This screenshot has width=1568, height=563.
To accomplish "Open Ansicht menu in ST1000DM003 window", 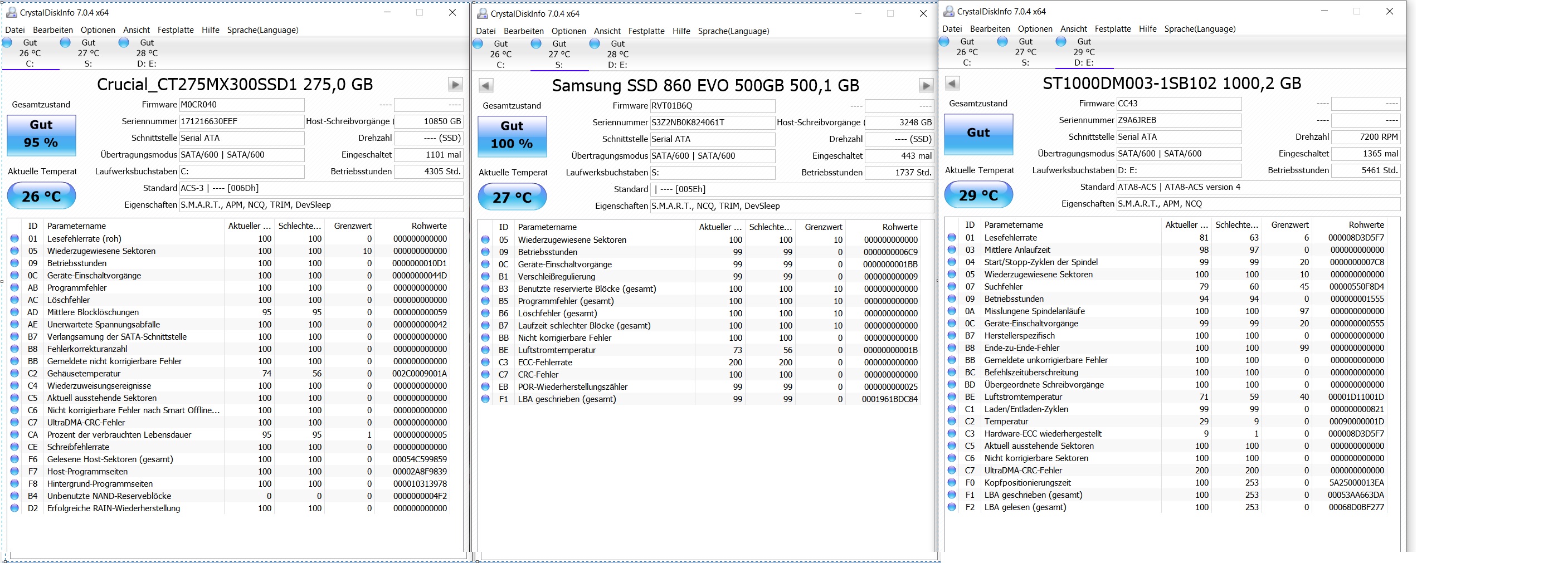I will [1073, 28].
